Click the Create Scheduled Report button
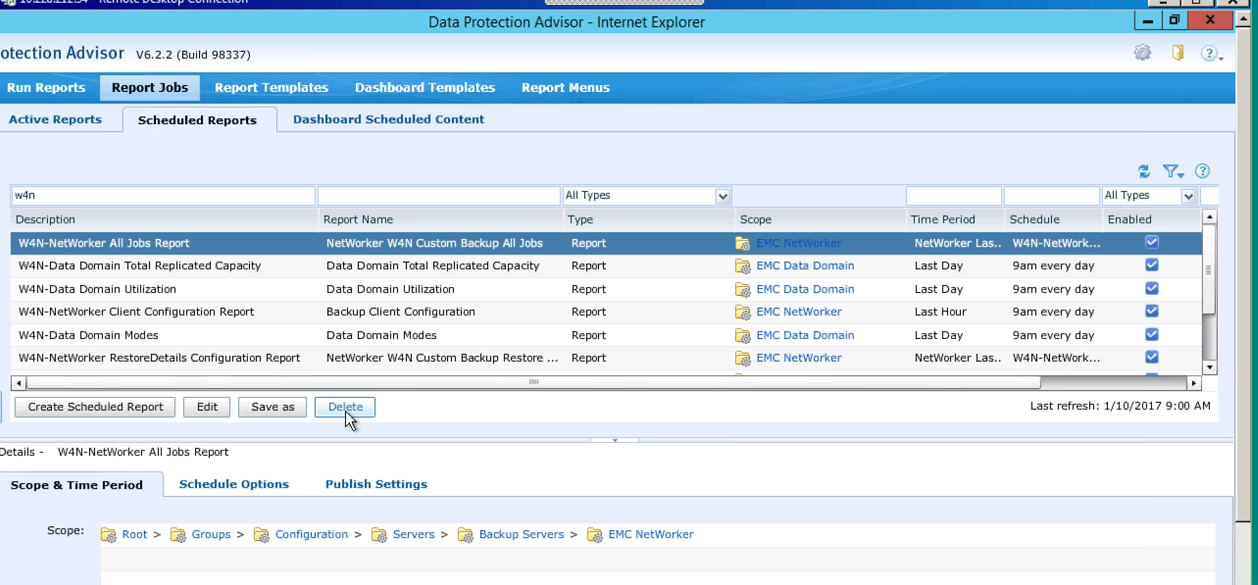Viewport: 1258px width, 585px height. pos(95,407)
